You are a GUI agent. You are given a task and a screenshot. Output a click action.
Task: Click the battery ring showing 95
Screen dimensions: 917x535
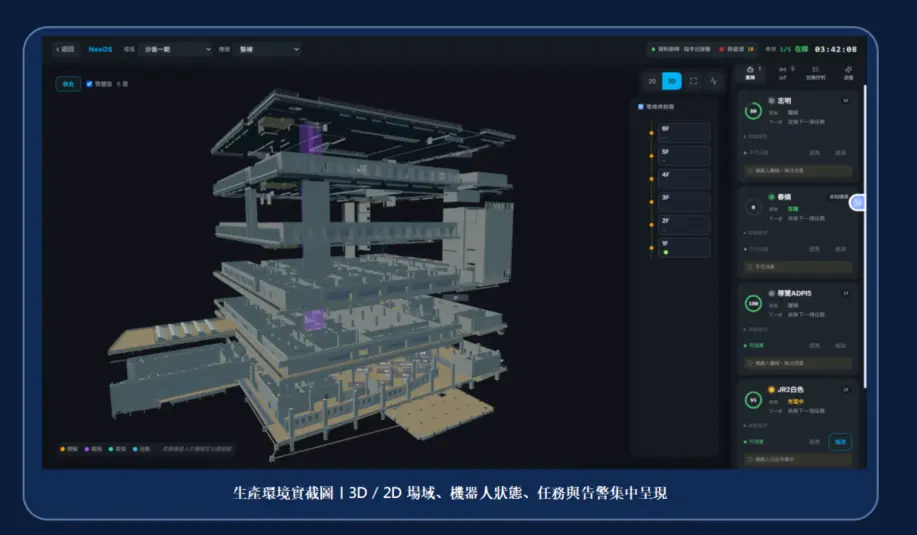pyautogui.click(x=753, y=400)
